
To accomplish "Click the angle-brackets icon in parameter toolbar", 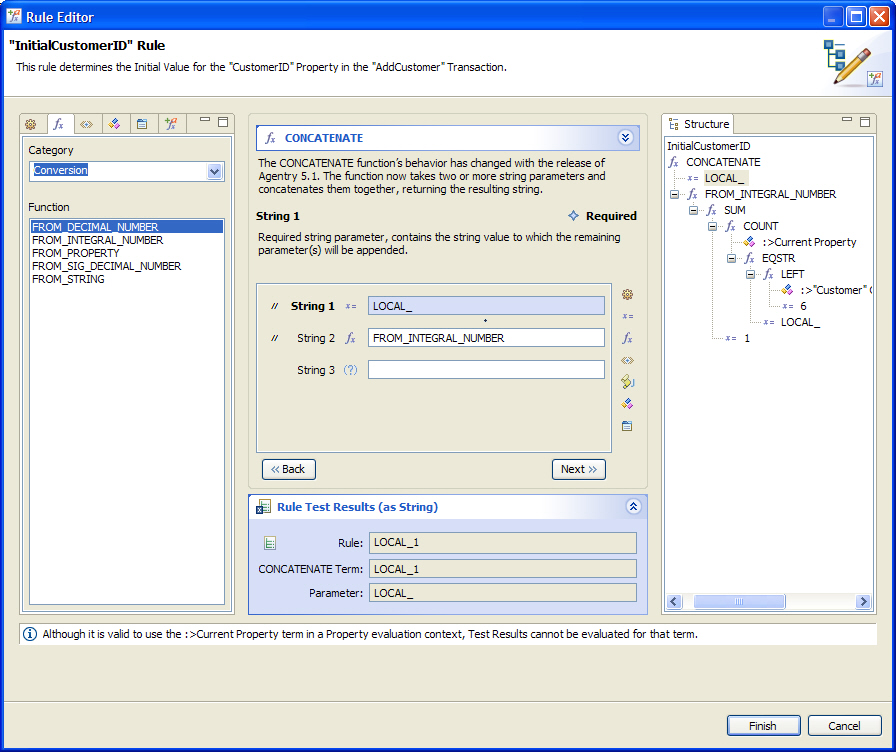I will (x=627, y=360).
